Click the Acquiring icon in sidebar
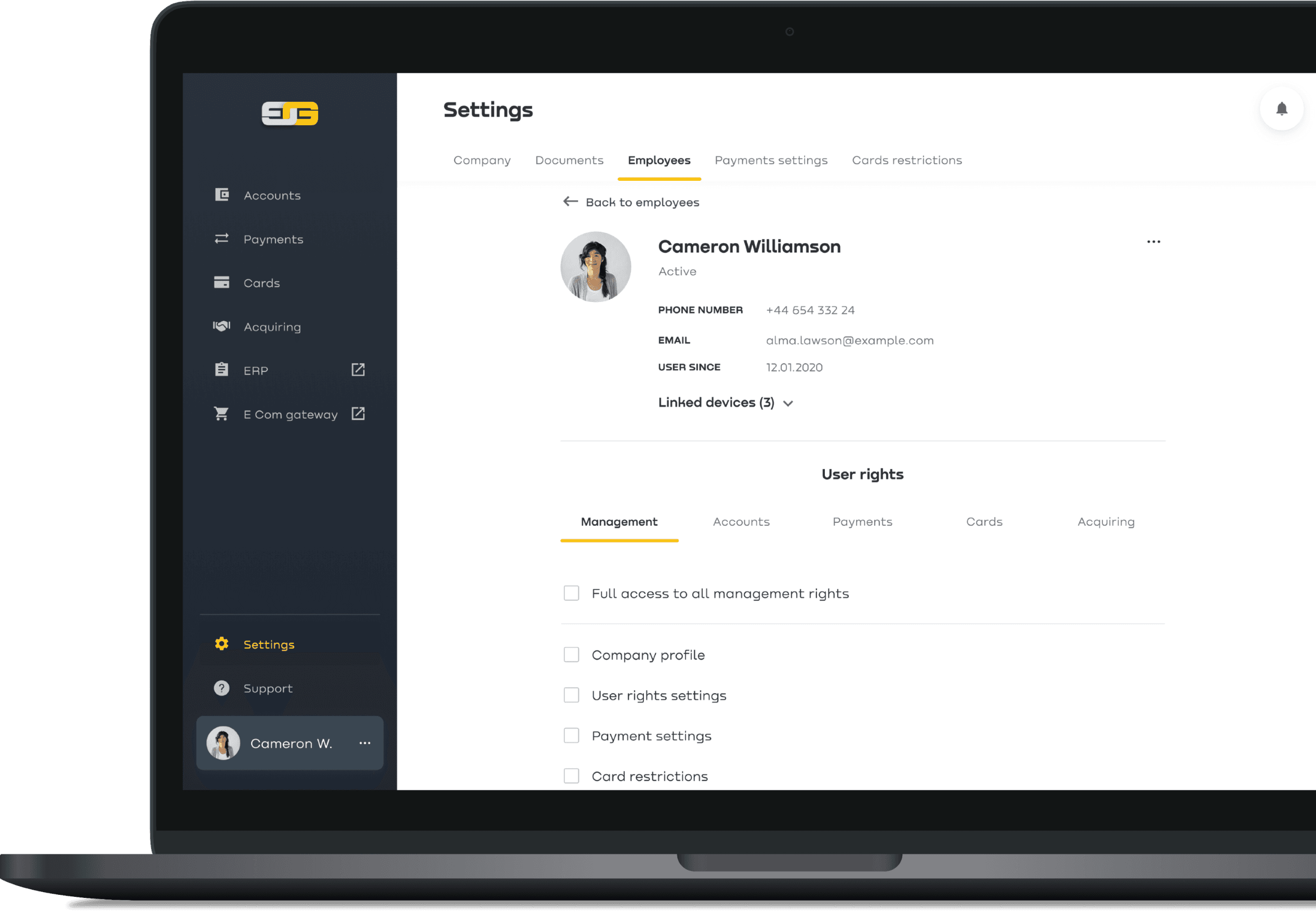The image size is (1316, 912). pos(221,326)
